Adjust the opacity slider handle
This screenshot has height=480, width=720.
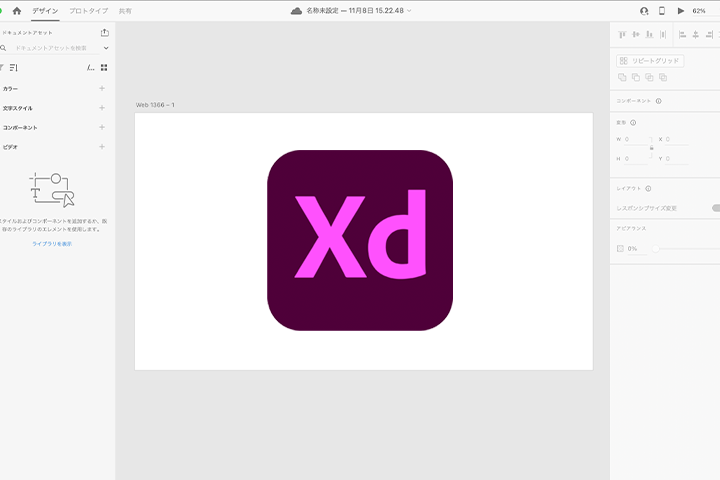pos(656,248)
